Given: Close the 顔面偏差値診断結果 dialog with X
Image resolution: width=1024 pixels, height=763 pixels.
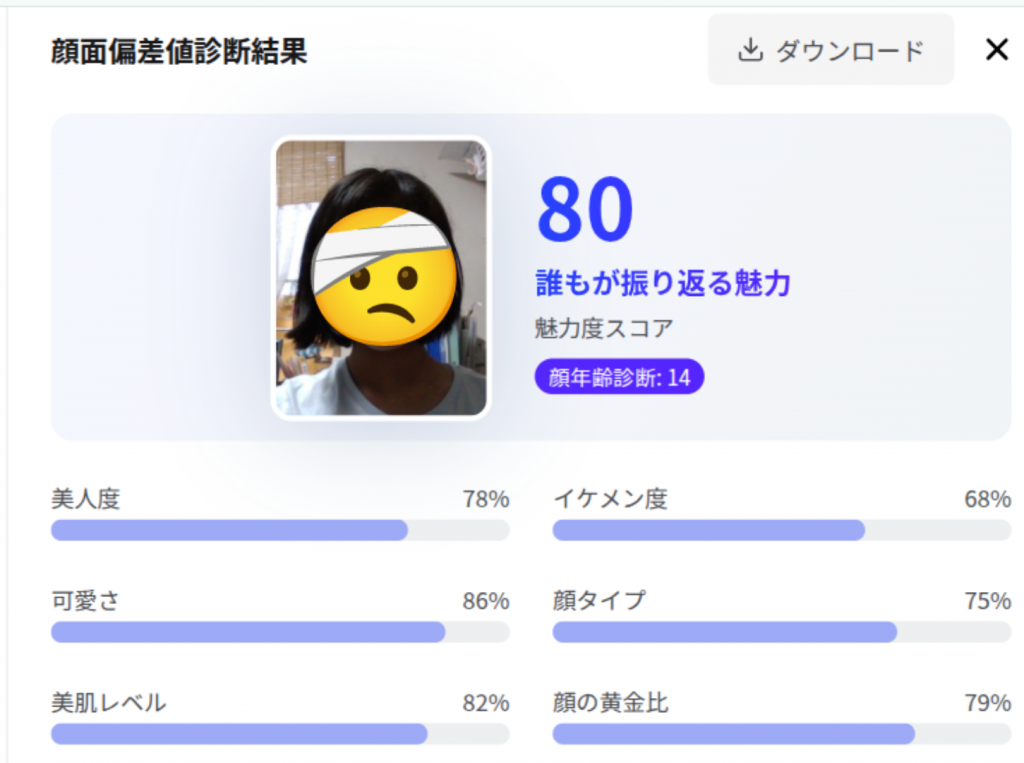Looking at the screenshot, I should 997,50.
